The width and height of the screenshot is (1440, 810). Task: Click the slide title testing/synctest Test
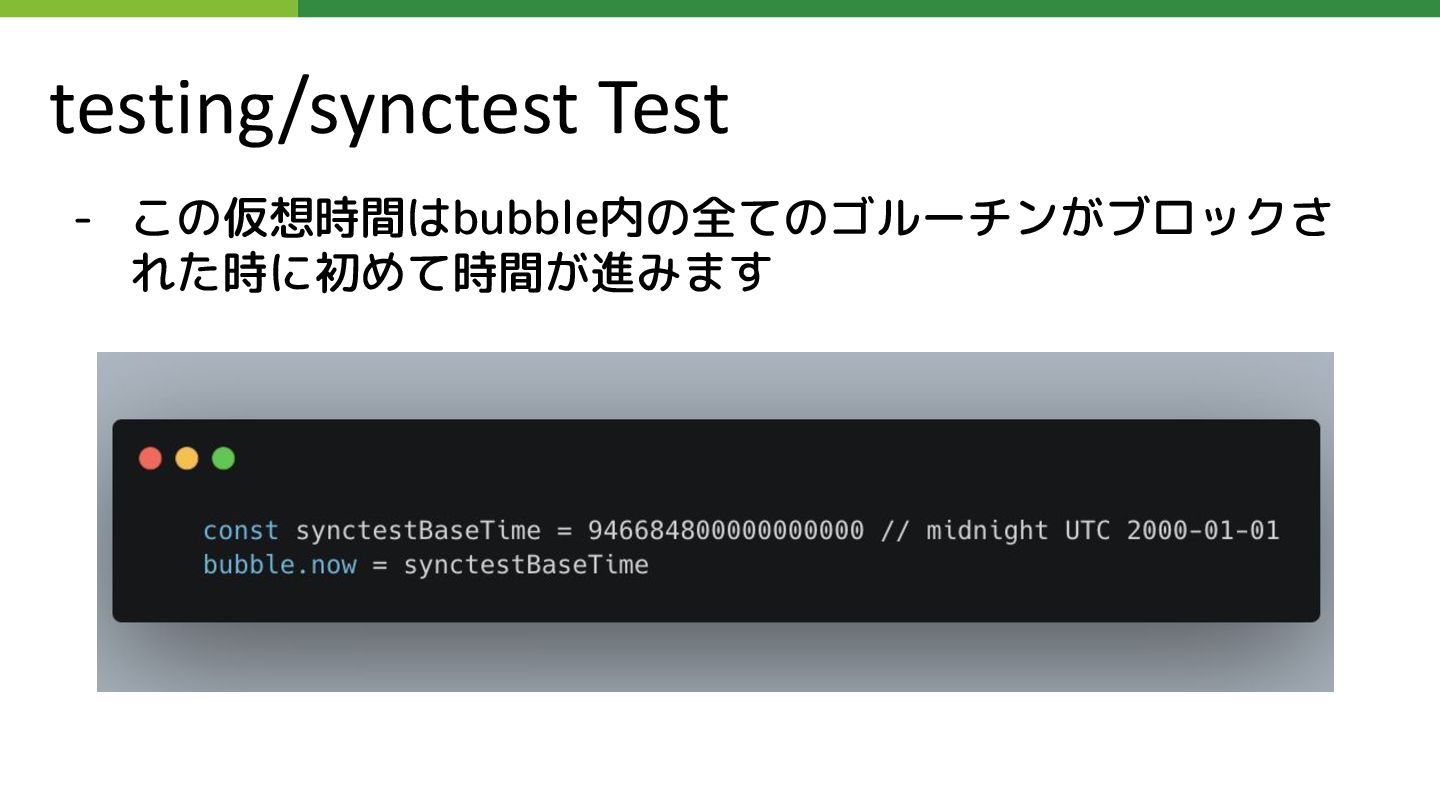click(x=389, y=109)
